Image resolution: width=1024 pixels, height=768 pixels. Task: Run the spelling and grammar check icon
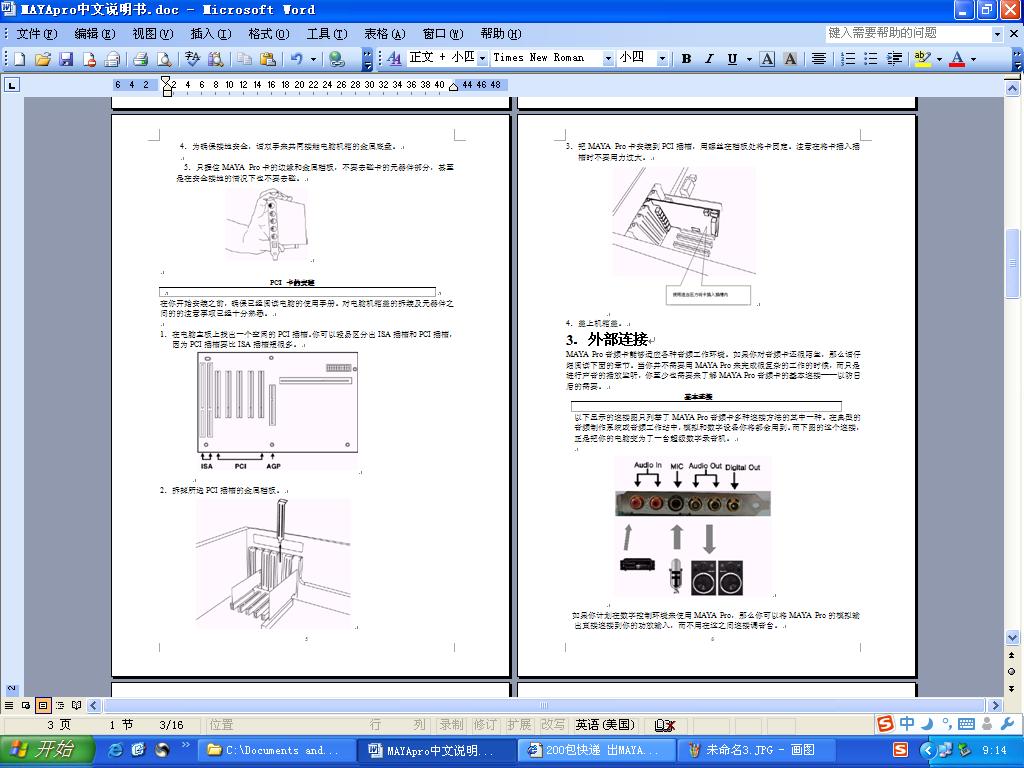tap(193, 59)
